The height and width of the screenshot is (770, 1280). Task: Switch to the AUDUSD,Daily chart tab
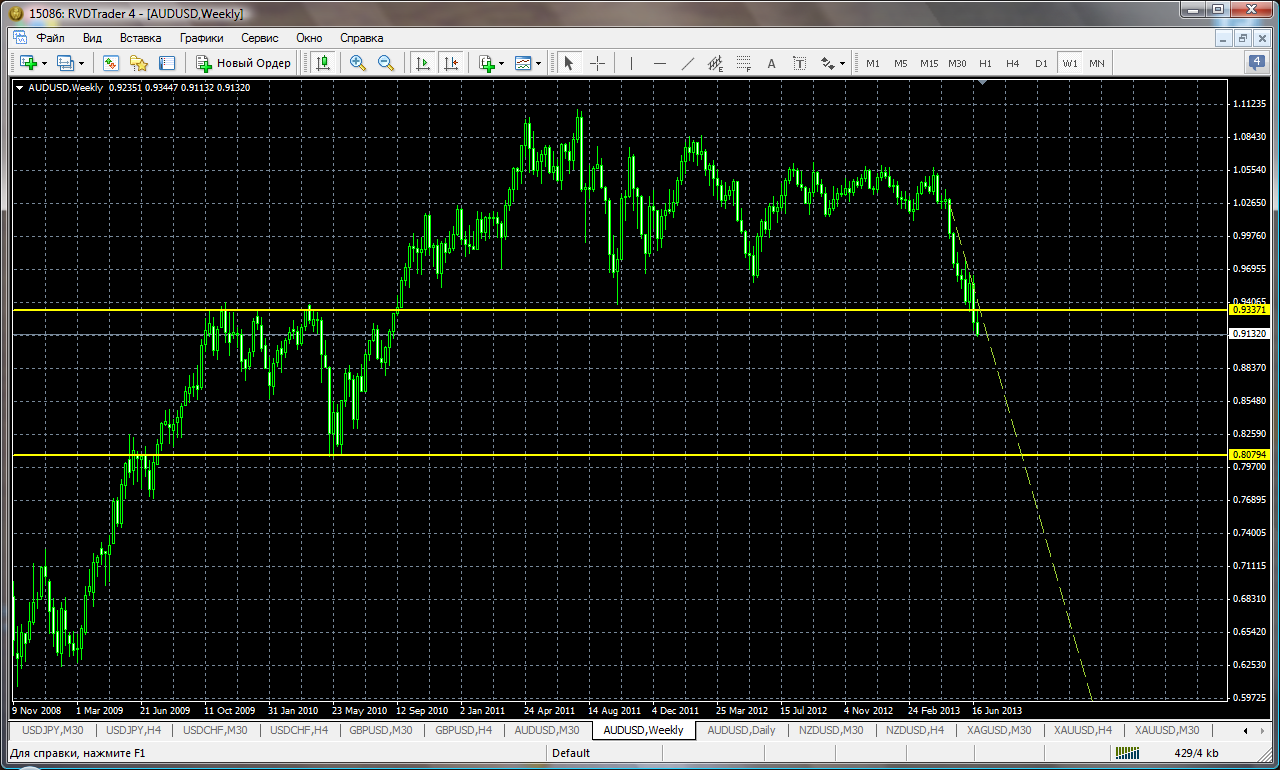pyautogui.click(x=741, y=730)
